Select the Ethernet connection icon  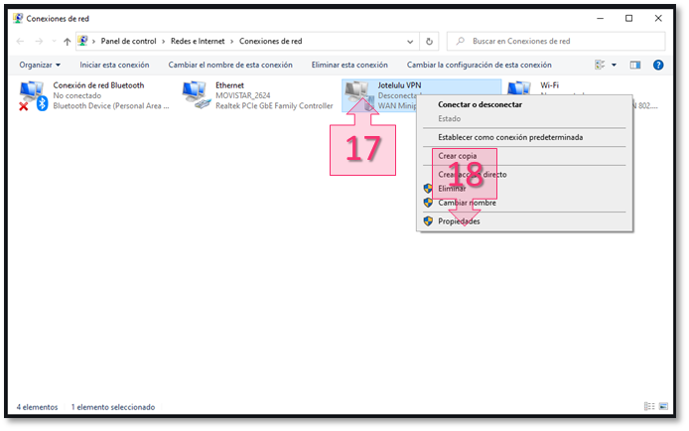pyautogui.click(x=195, y=95)
